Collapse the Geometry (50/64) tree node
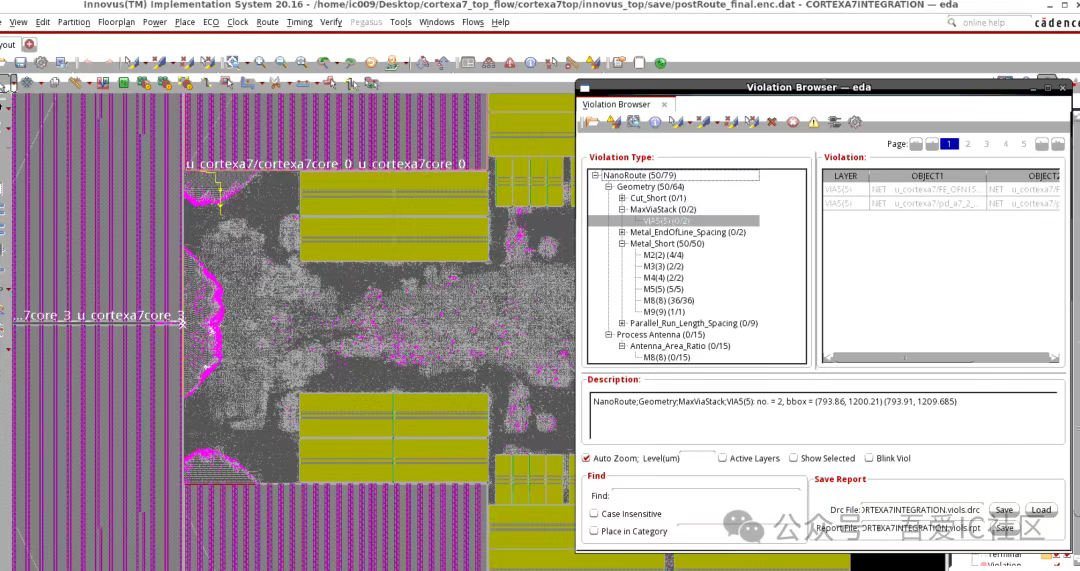 609,187
